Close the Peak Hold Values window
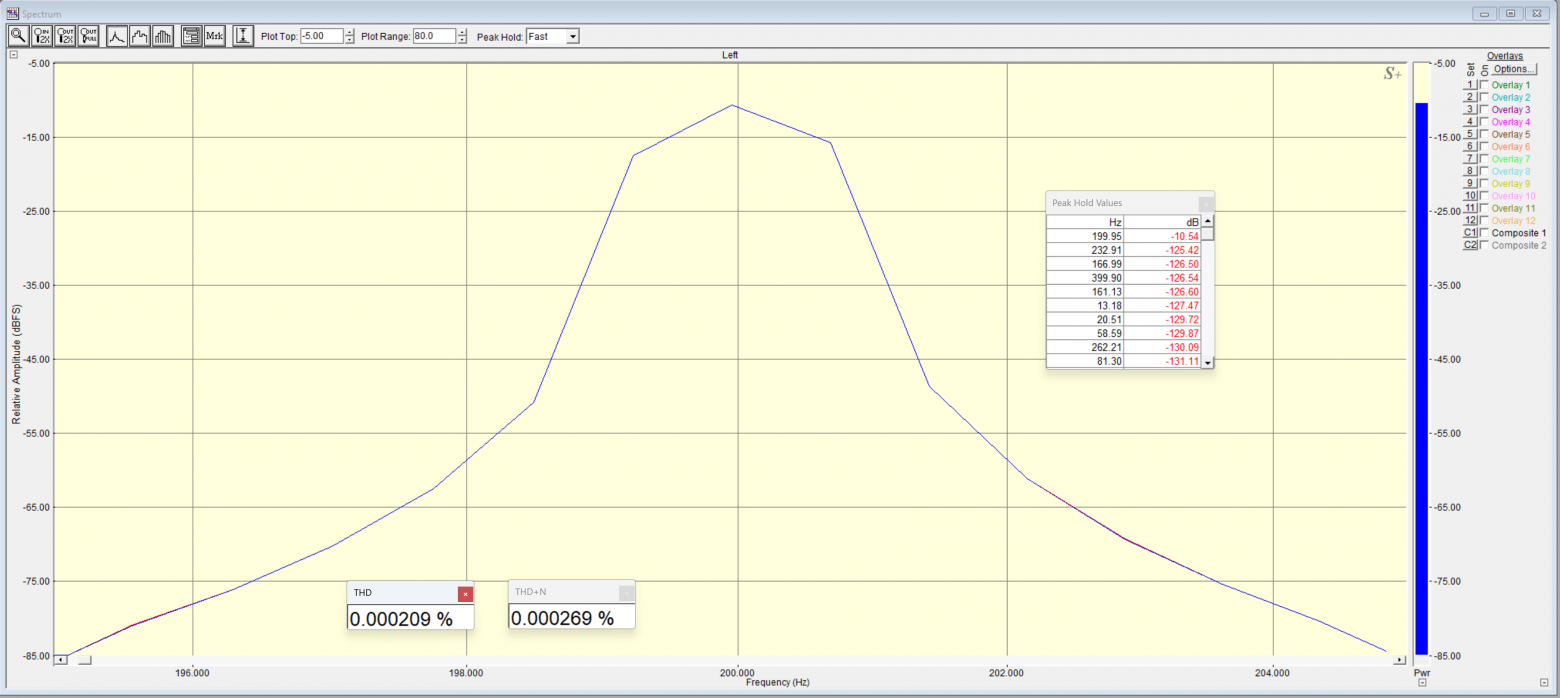 click(1205, 203)
